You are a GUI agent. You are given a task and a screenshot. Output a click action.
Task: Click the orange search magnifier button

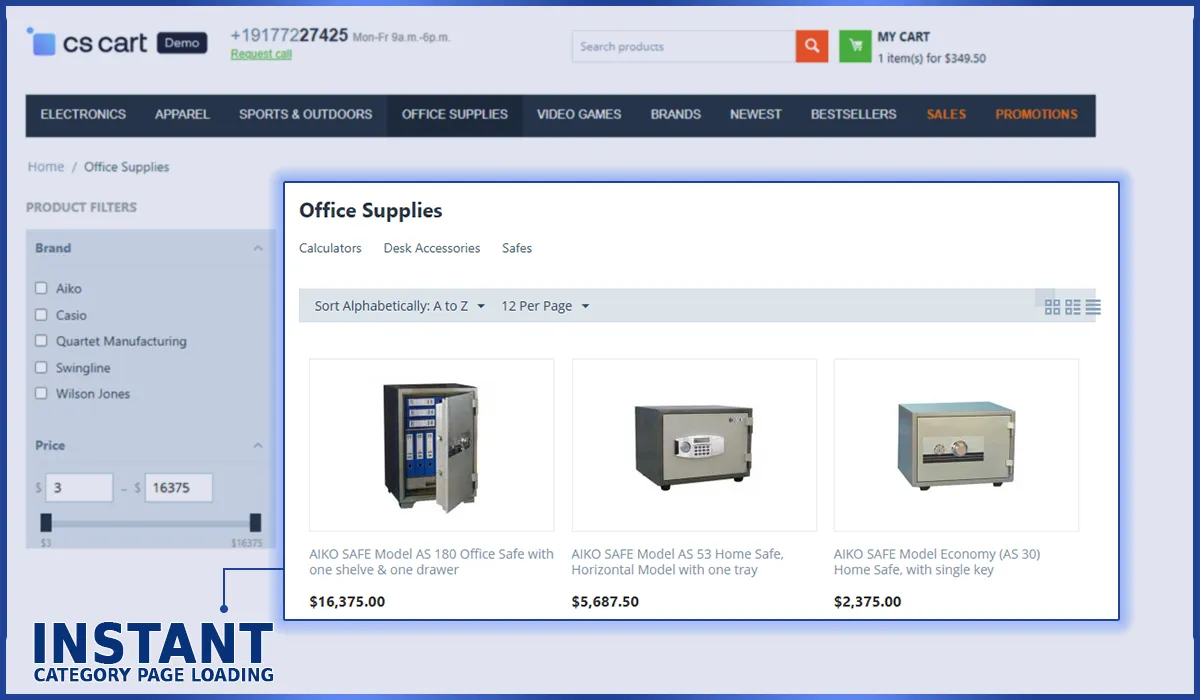click(x=811, y=46)
